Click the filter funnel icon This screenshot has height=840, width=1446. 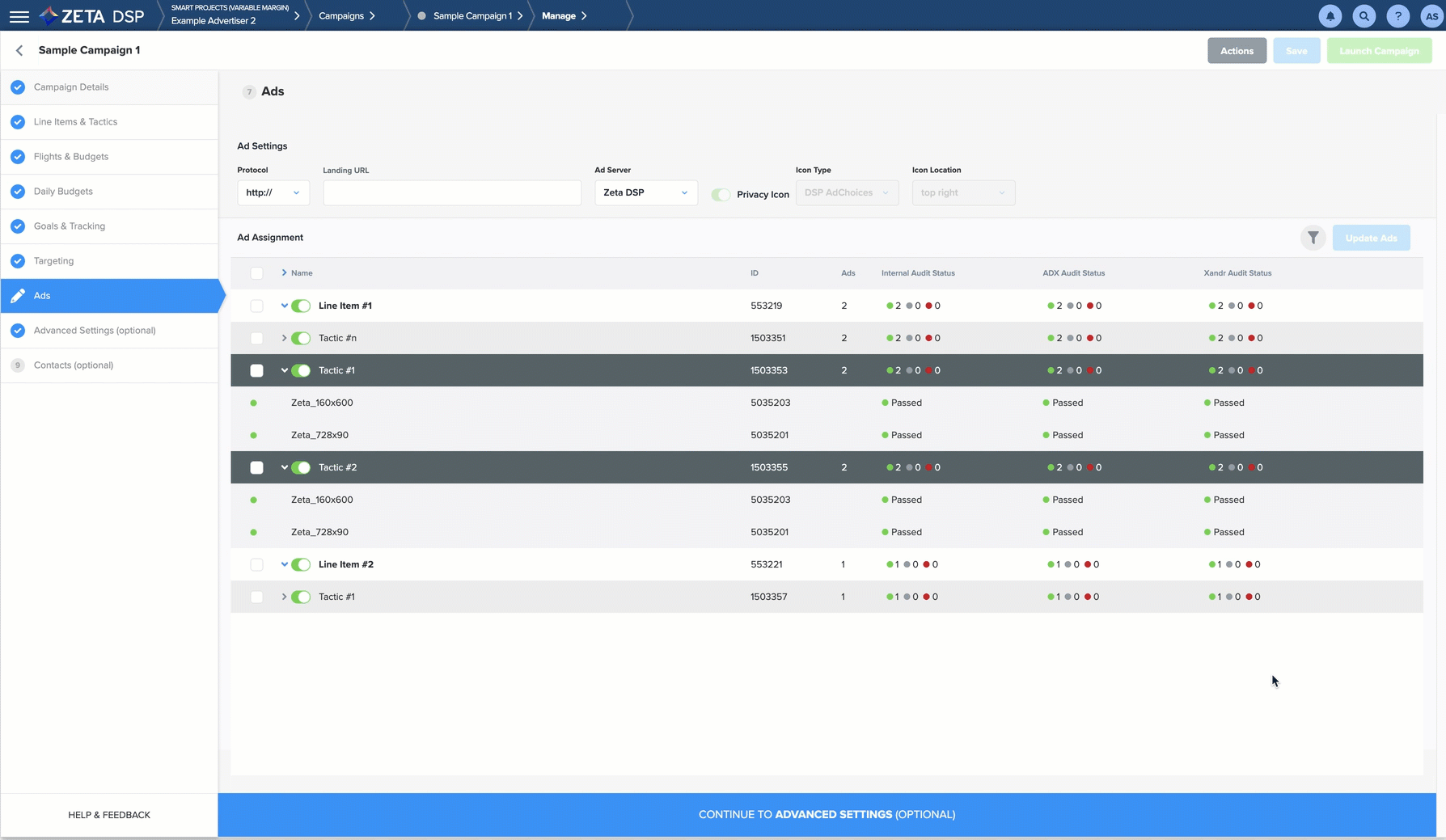point(1313,238)
